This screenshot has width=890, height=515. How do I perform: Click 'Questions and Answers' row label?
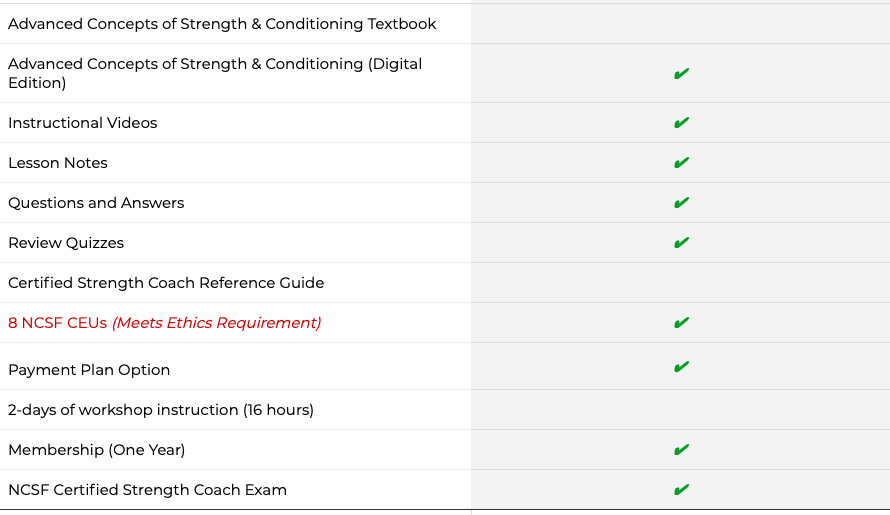[x=96, y=203]
